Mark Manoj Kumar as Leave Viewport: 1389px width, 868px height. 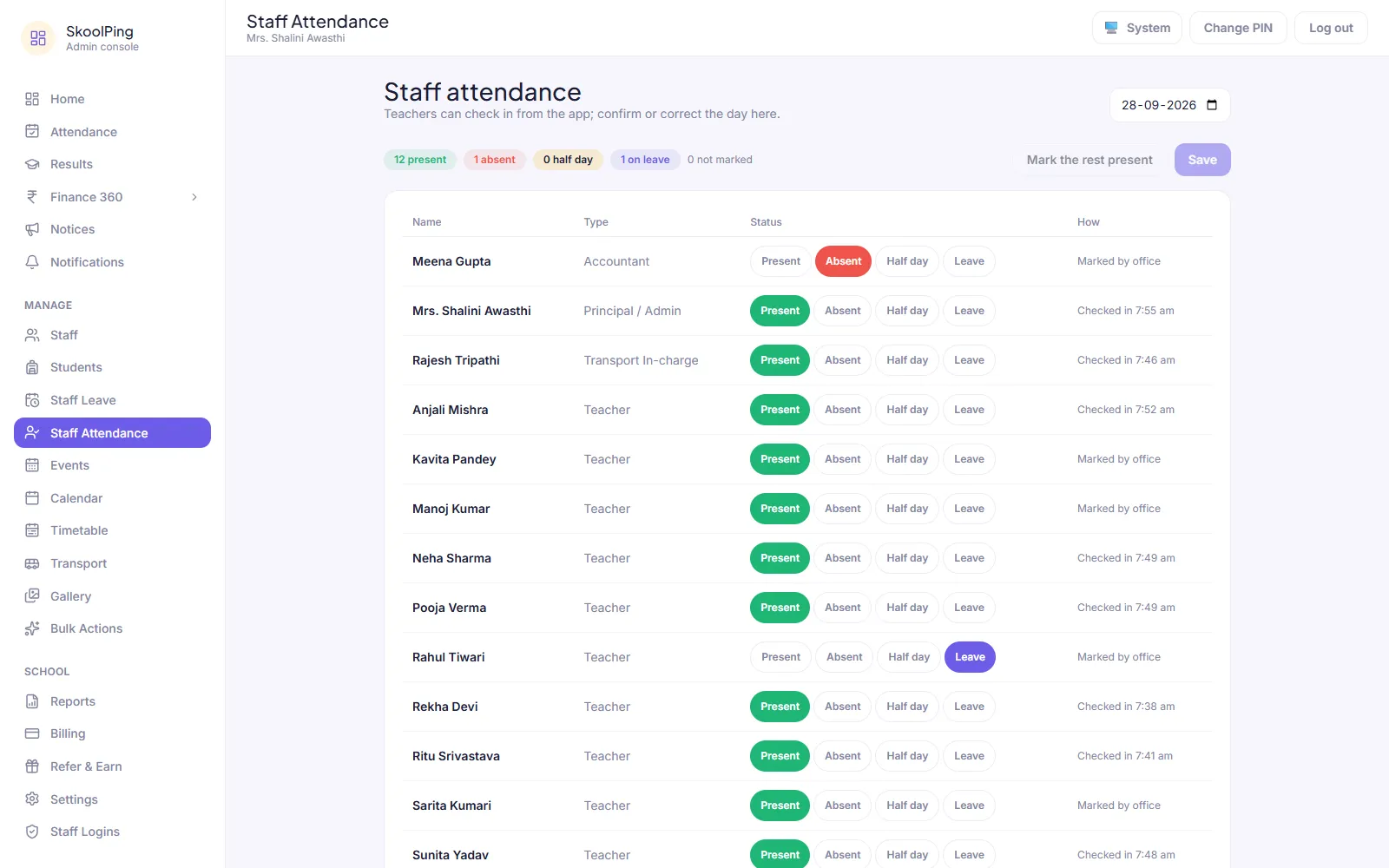[x=969, y=509]
